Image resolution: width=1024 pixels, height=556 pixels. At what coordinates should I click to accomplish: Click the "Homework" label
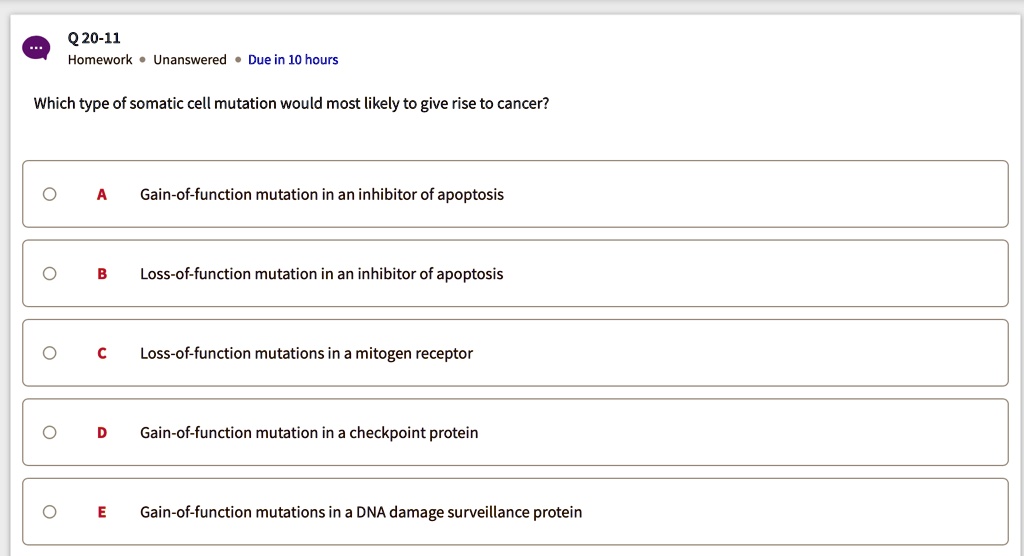[100, 60]
